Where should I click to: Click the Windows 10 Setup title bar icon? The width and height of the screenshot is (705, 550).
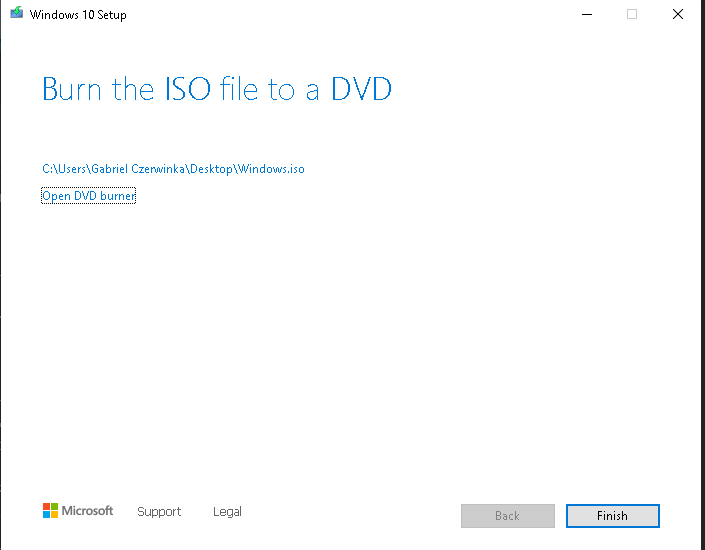tap(17, 12)
